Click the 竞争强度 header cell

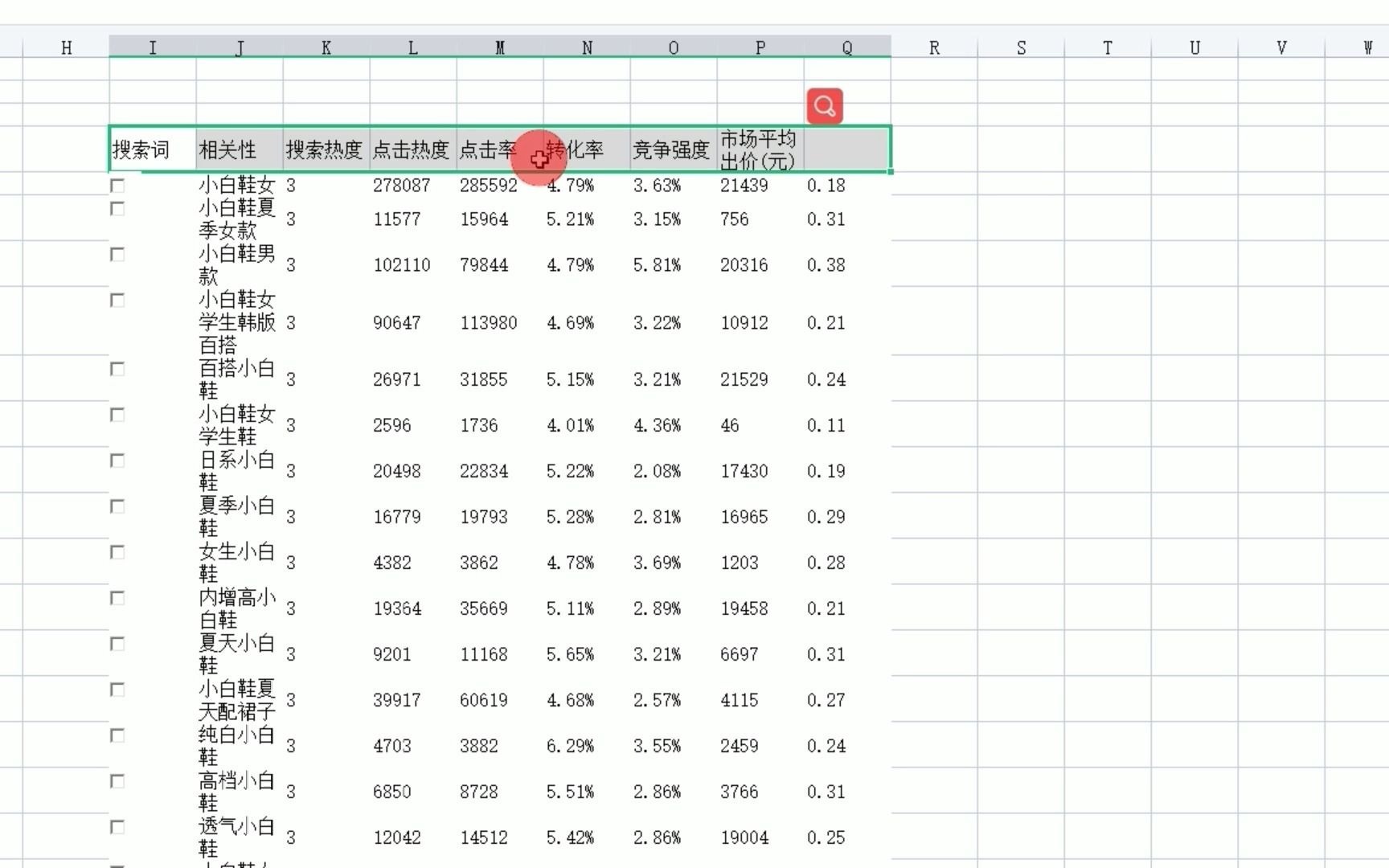click(674, 149)
